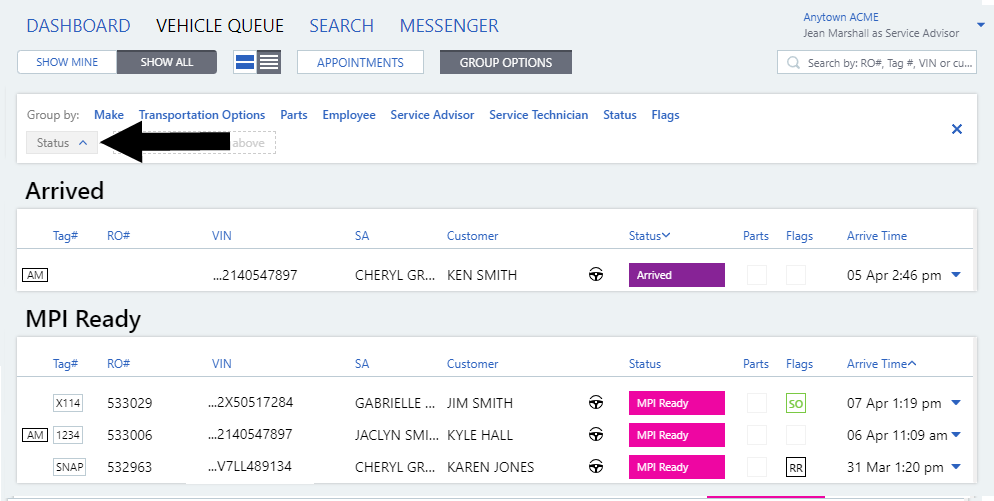The image size is (994, 501).
Task: Open the Dashboard tab
Action: (78, 26)
